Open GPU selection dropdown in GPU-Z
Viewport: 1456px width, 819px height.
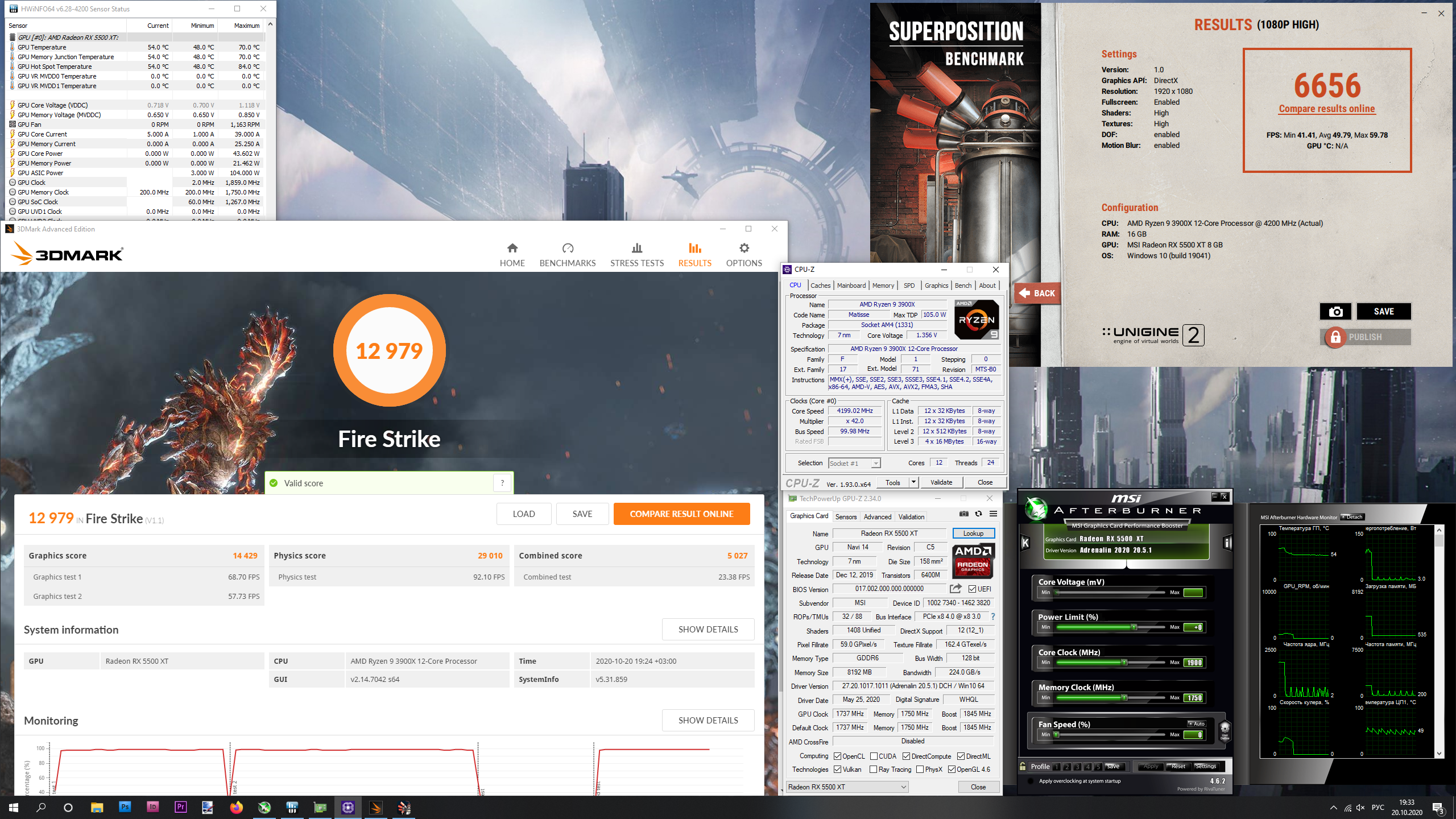coord(847,787)
